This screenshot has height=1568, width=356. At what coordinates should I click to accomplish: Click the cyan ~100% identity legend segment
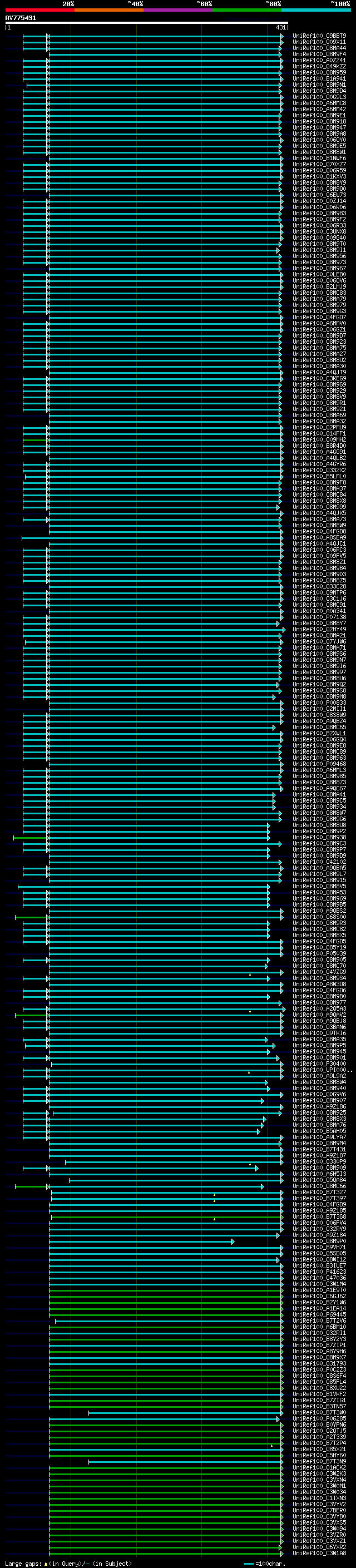click(316, 10)
